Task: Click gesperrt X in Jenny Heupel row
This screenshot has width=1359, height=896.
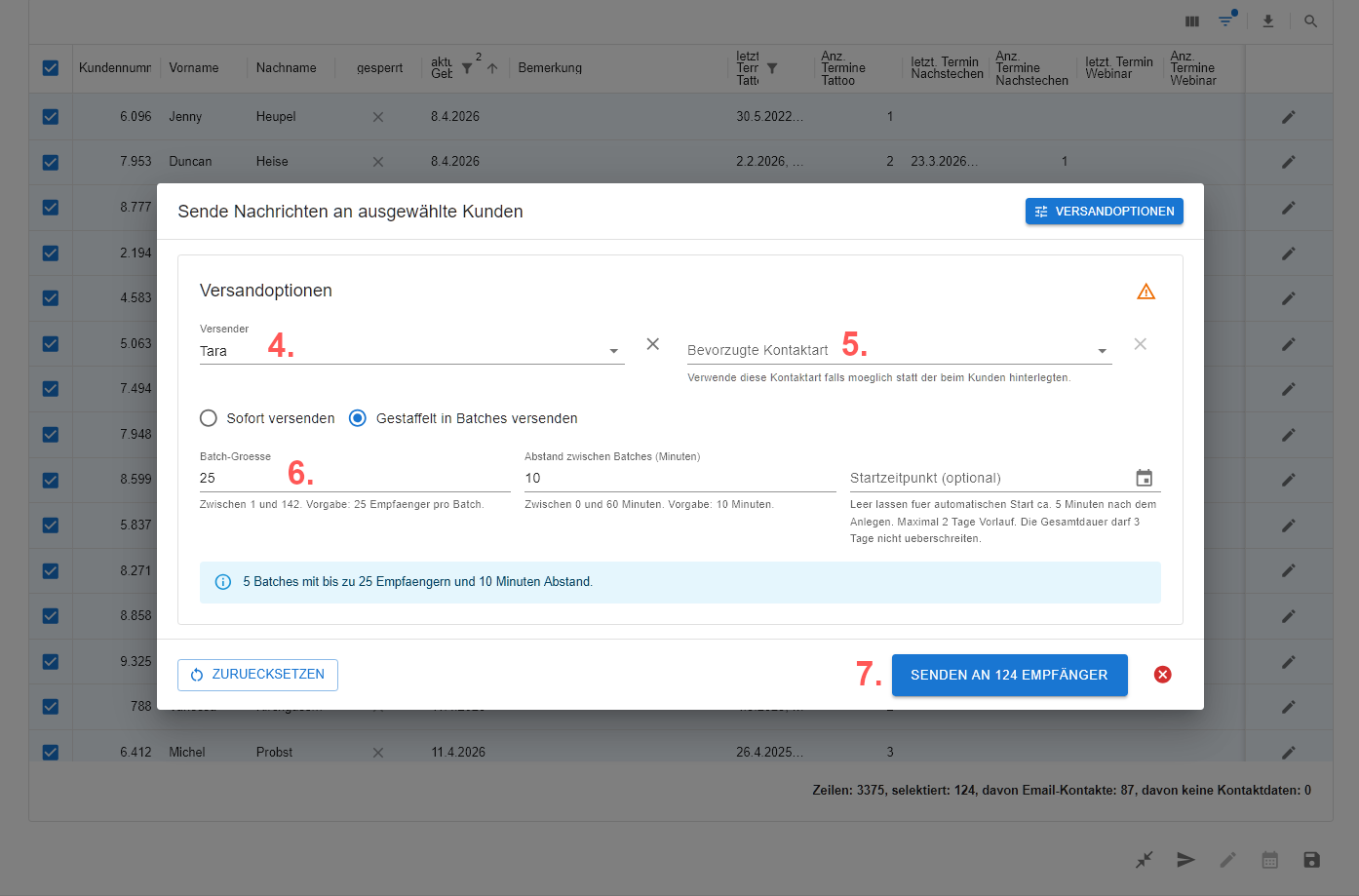Action: (378, 117)
